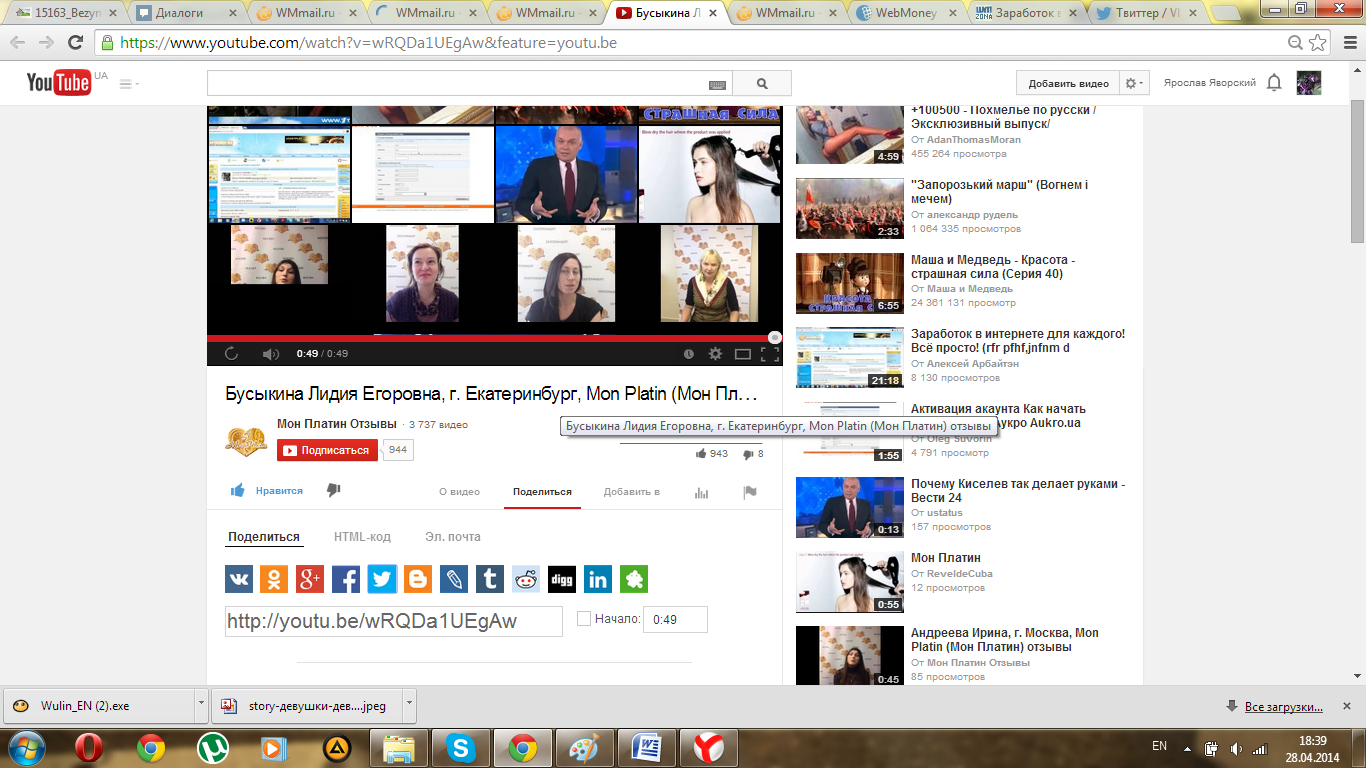Click the green clover share icon
This screenshot has height=768, width=1366.
634,579
